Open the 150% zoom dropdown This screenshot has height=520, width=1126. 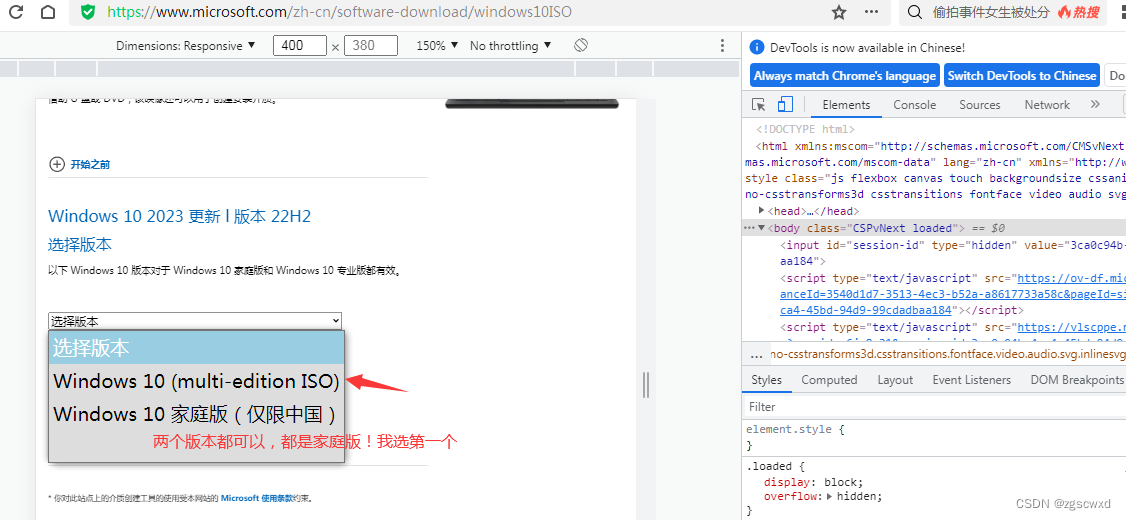pos(437,45)
